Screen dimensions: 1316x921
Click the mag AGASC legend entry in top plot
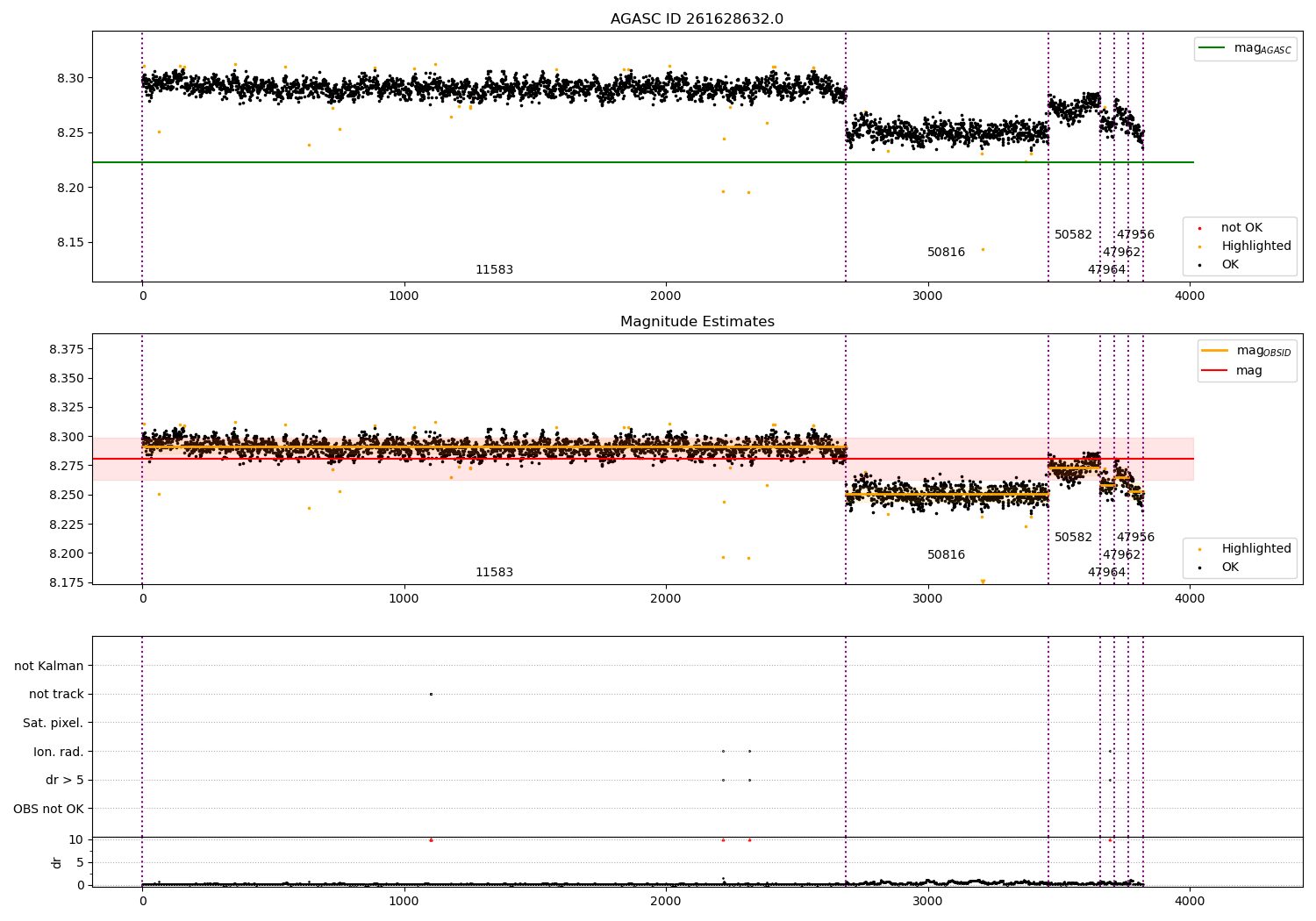click(1246, 48)
